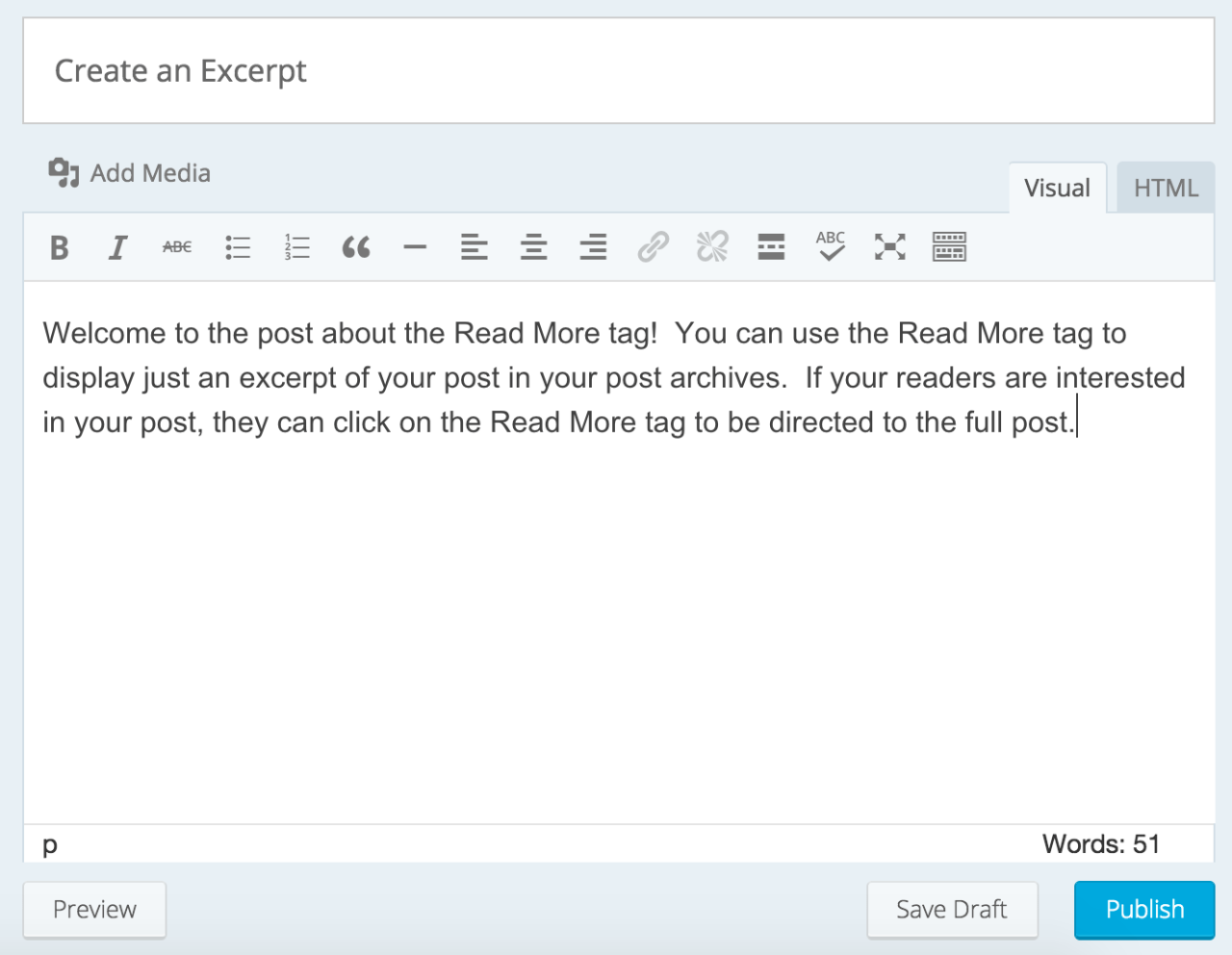Insert the Read More tag
The height and width of the screenshot is (955, 1232).
point(771,247)
